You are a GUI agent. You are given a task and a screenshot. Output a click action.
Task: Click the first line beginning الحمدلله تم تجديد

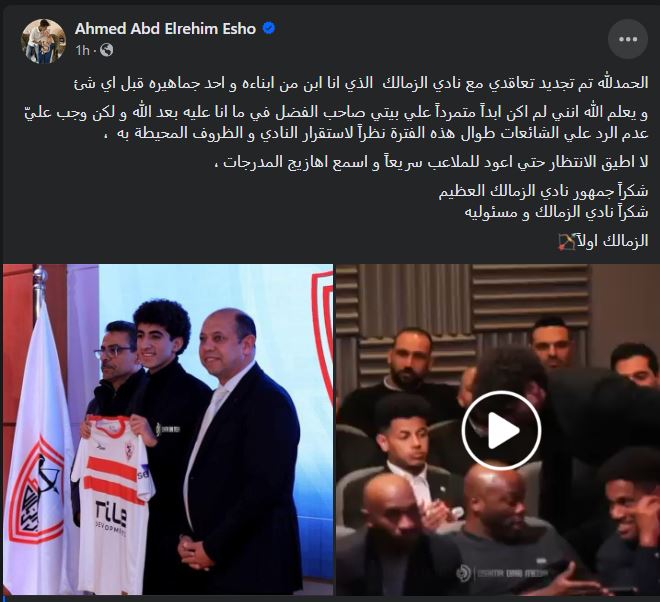pos(361,83)
